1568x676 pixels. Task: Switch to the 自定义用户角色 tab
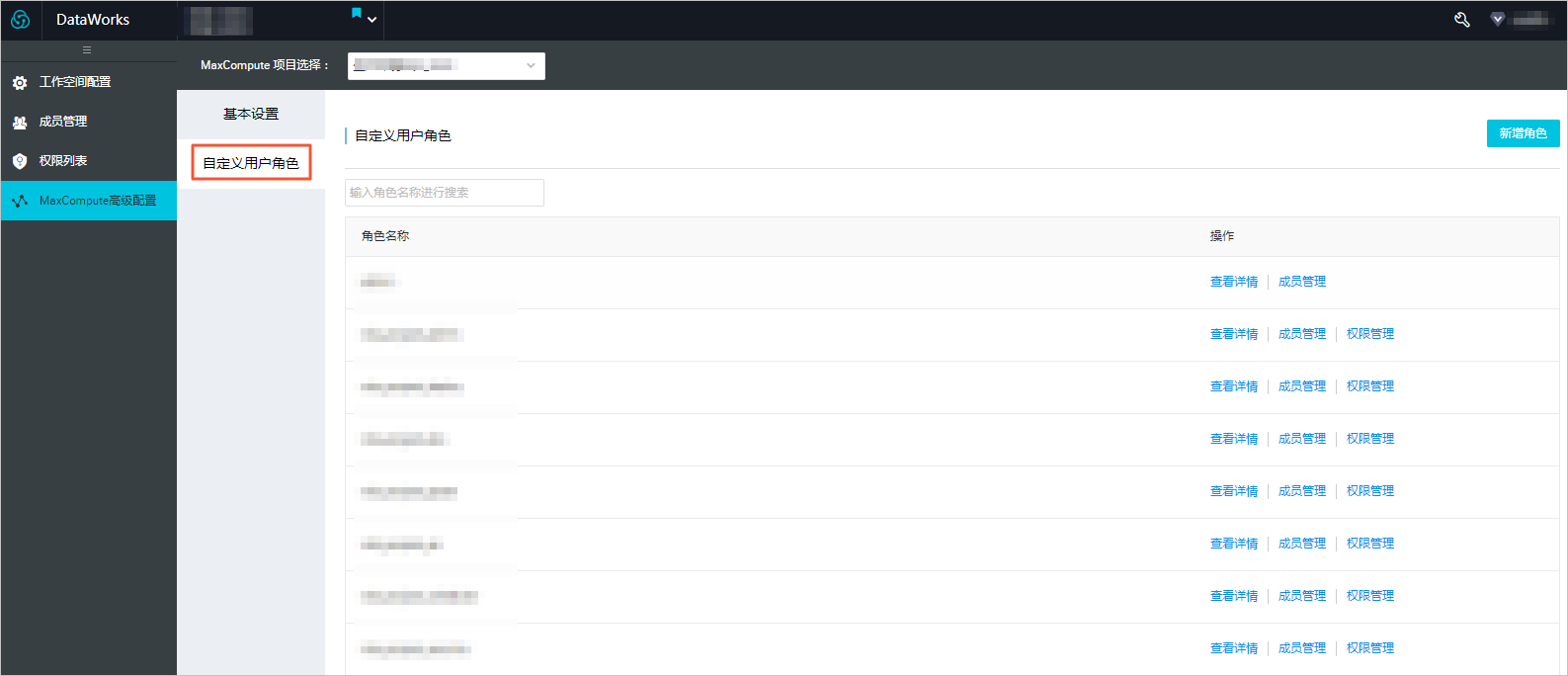[251, 163]
